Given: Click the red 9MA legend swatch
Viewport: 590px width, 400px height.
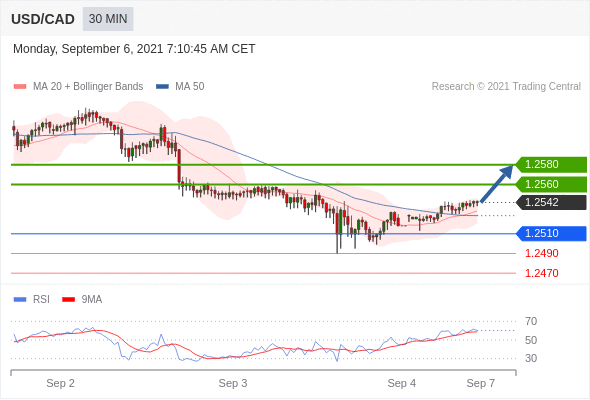Looking at the screenshot, I should [x=68, y=300].
